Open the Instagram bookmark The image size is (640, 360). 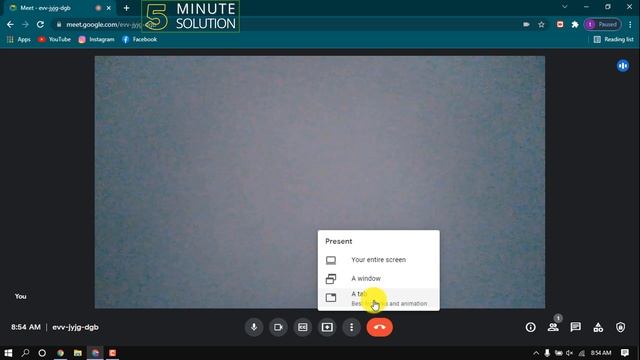96,39
